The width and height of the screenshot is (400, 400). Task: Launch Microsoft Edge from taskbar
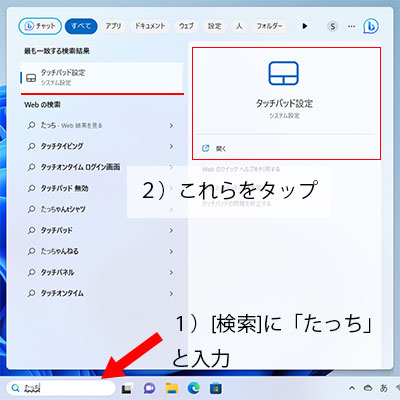[x=194, y=388]
